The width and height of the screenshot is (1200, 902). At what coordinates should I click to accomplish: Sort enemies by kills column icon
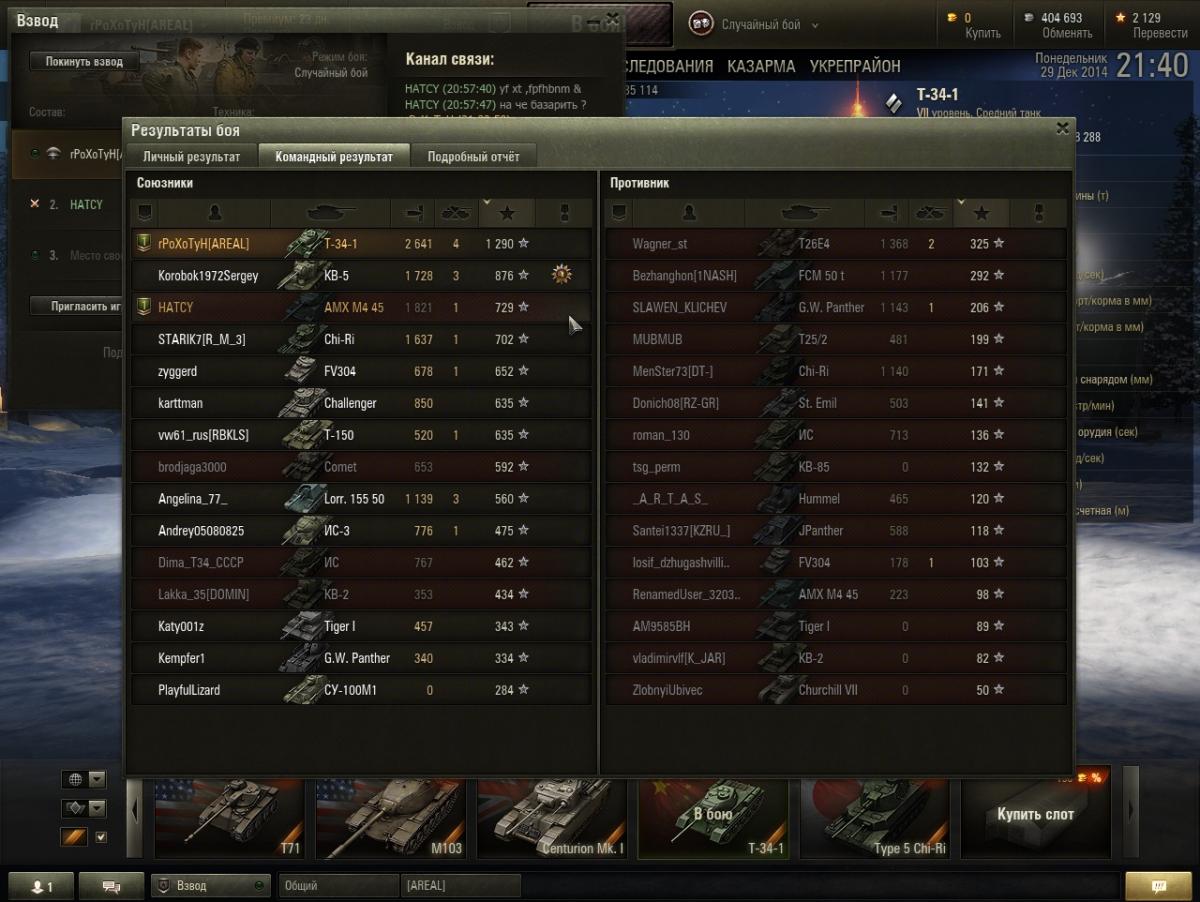coord(930,212)
